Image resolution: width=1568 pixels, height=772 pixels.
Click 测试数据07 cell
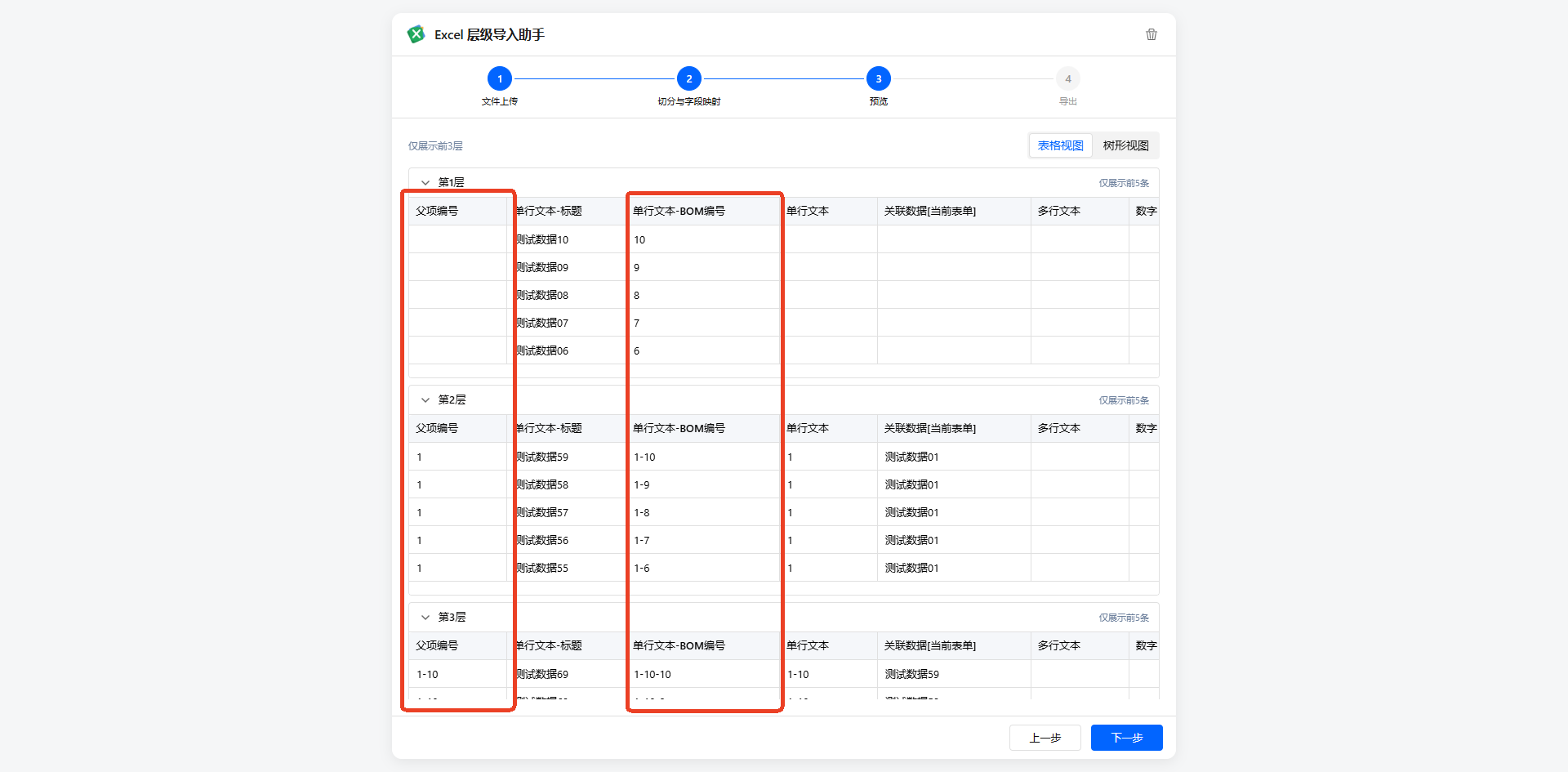[x=567, y=323]
